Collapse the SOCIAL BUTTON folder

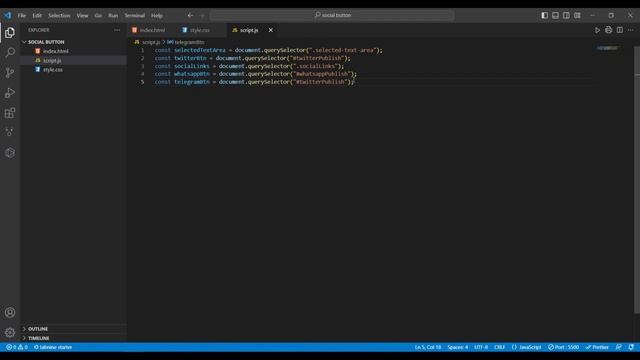point(46,42)
